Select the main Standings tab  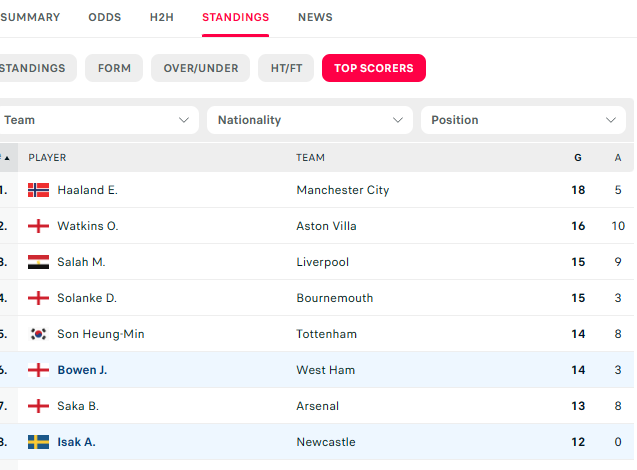pos(236,17)
